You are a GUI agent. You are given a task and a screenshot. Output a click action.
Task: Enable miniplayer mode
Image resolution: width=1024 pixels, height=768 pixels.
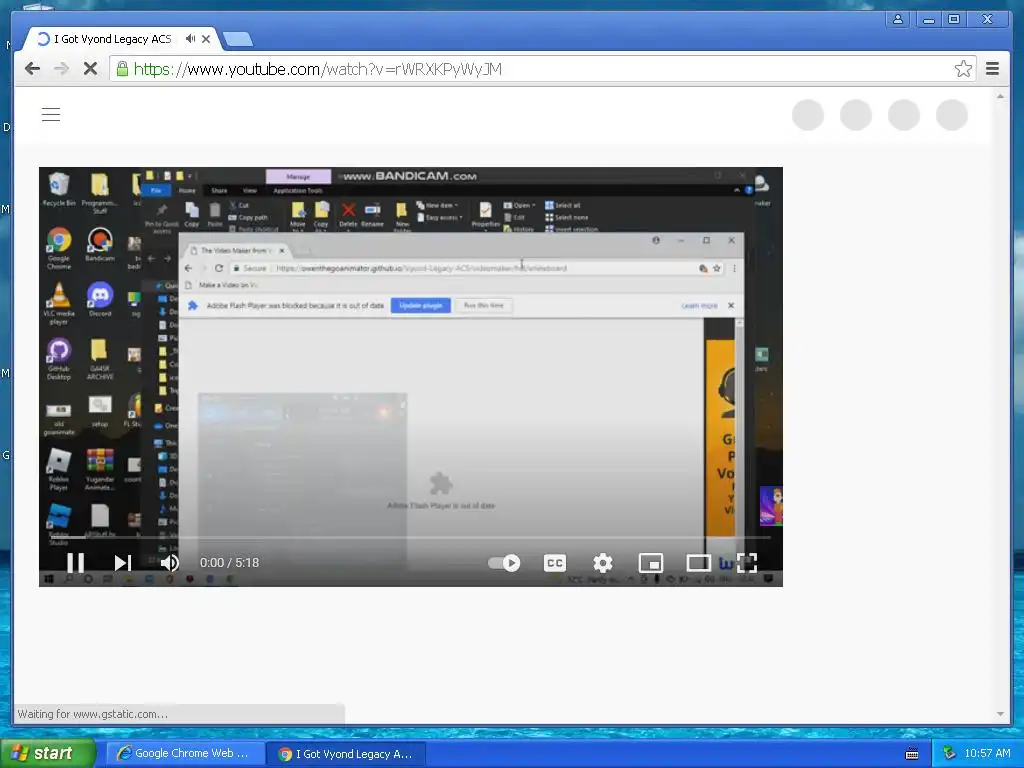pos(650,563)
